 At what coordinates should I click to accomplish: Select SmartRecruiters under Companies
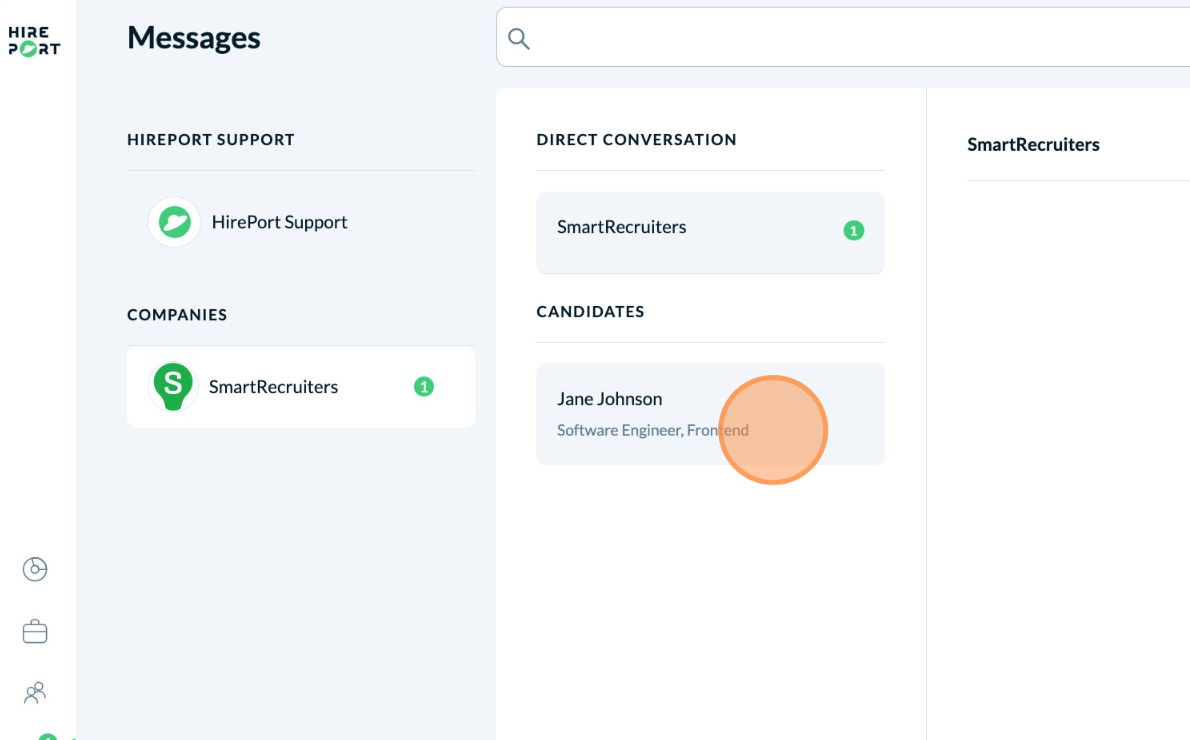coord(301,386)
